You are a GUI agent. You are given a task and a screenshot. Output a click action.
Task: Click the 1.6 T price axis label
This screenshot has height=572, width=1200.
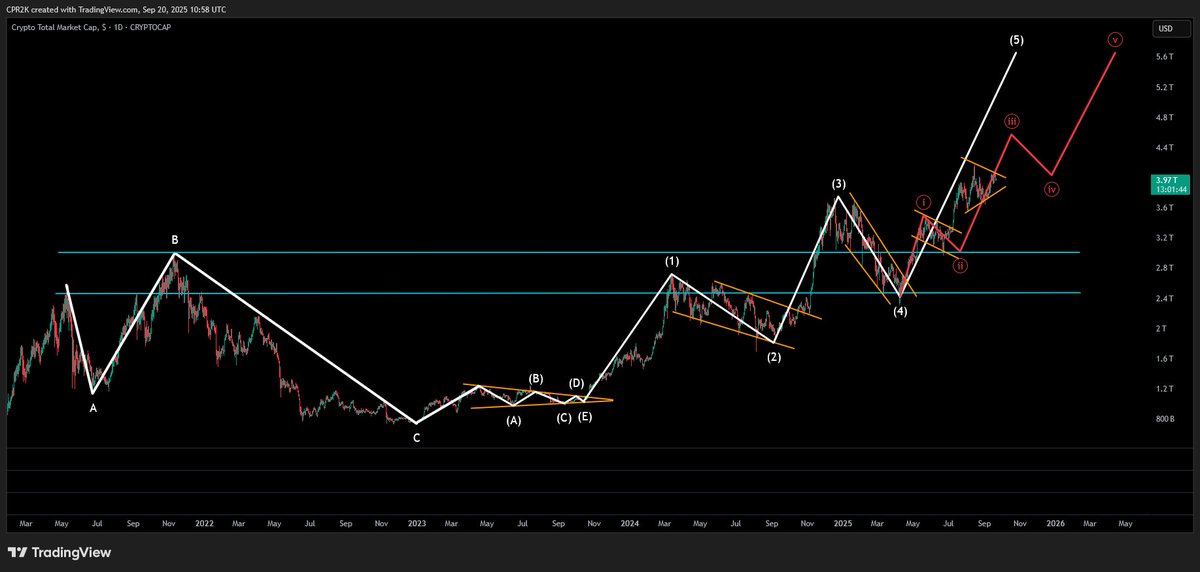coord(1164,358)
